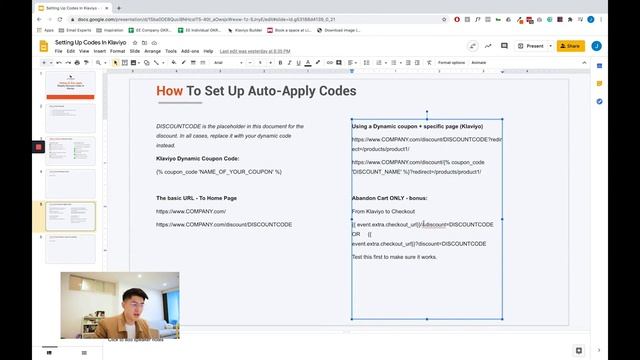640x360 pixels.
Task: Click the Print icon
Action: point(77,62)
